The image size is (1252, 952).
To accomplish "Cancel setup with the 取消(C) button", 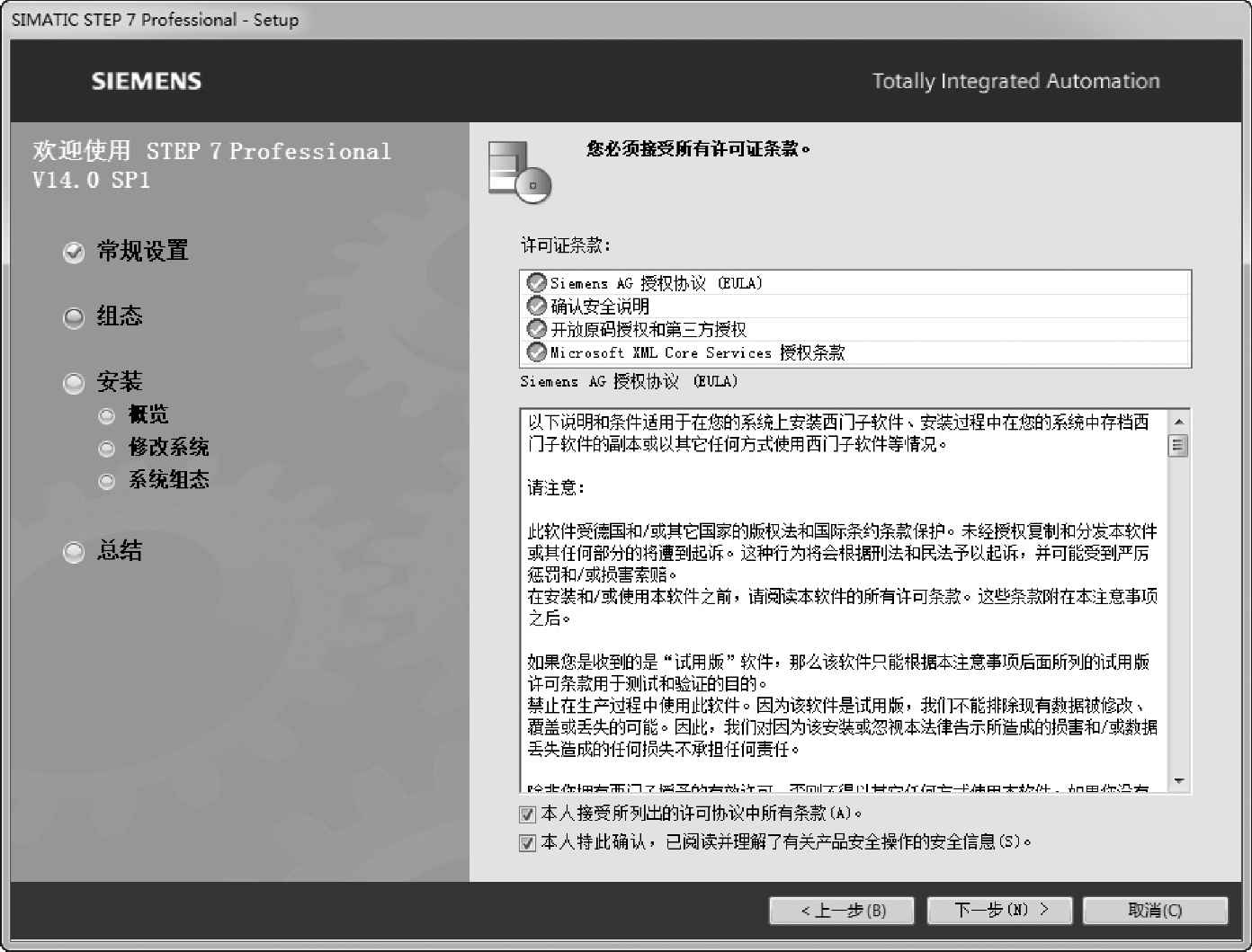I will 1156,911.
